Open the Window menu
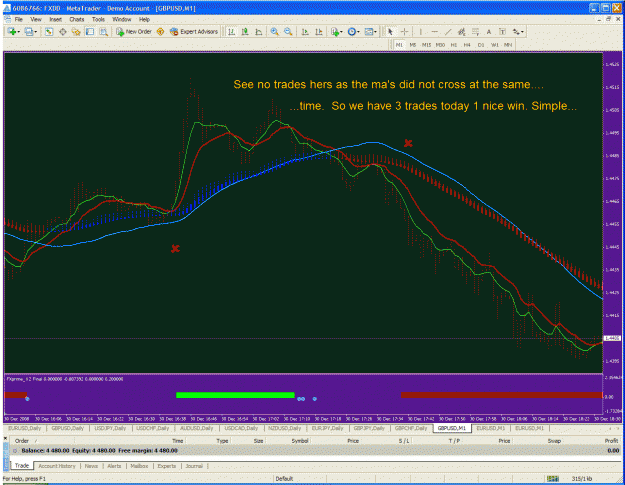The width and height of the screenshot is (625, 485). tap(122, 19)
